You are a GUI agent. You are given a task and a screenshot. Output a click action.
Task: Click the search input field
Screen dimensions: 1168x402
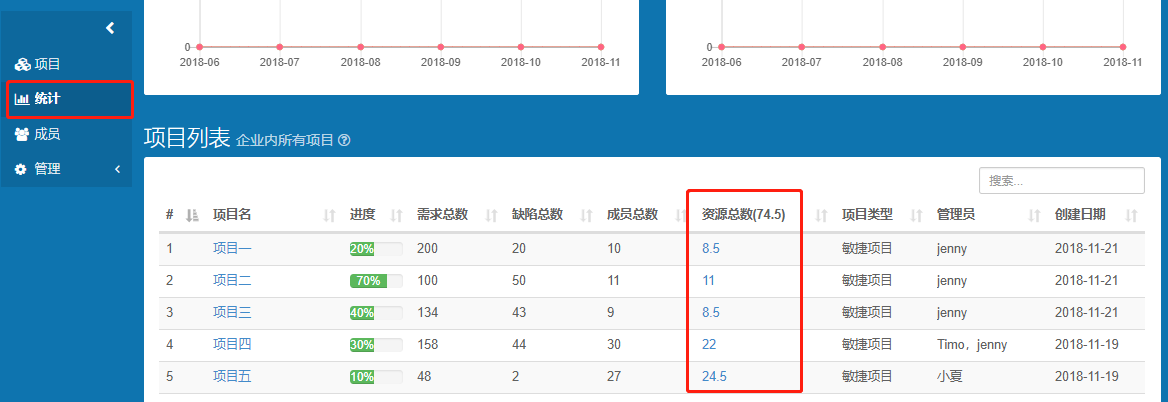pyautogui.click(x=1061, y=181)
